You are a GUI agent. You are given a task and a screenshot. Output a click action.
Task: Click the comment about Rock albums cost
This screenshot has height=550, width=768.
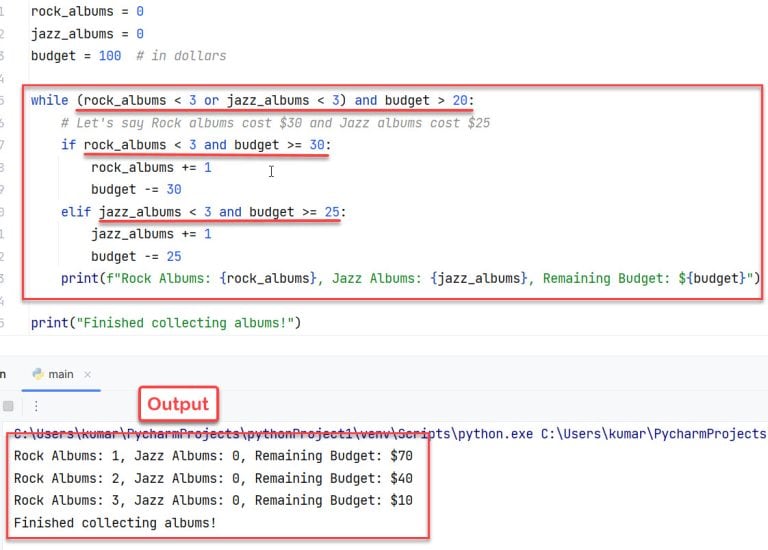[275, 123]
